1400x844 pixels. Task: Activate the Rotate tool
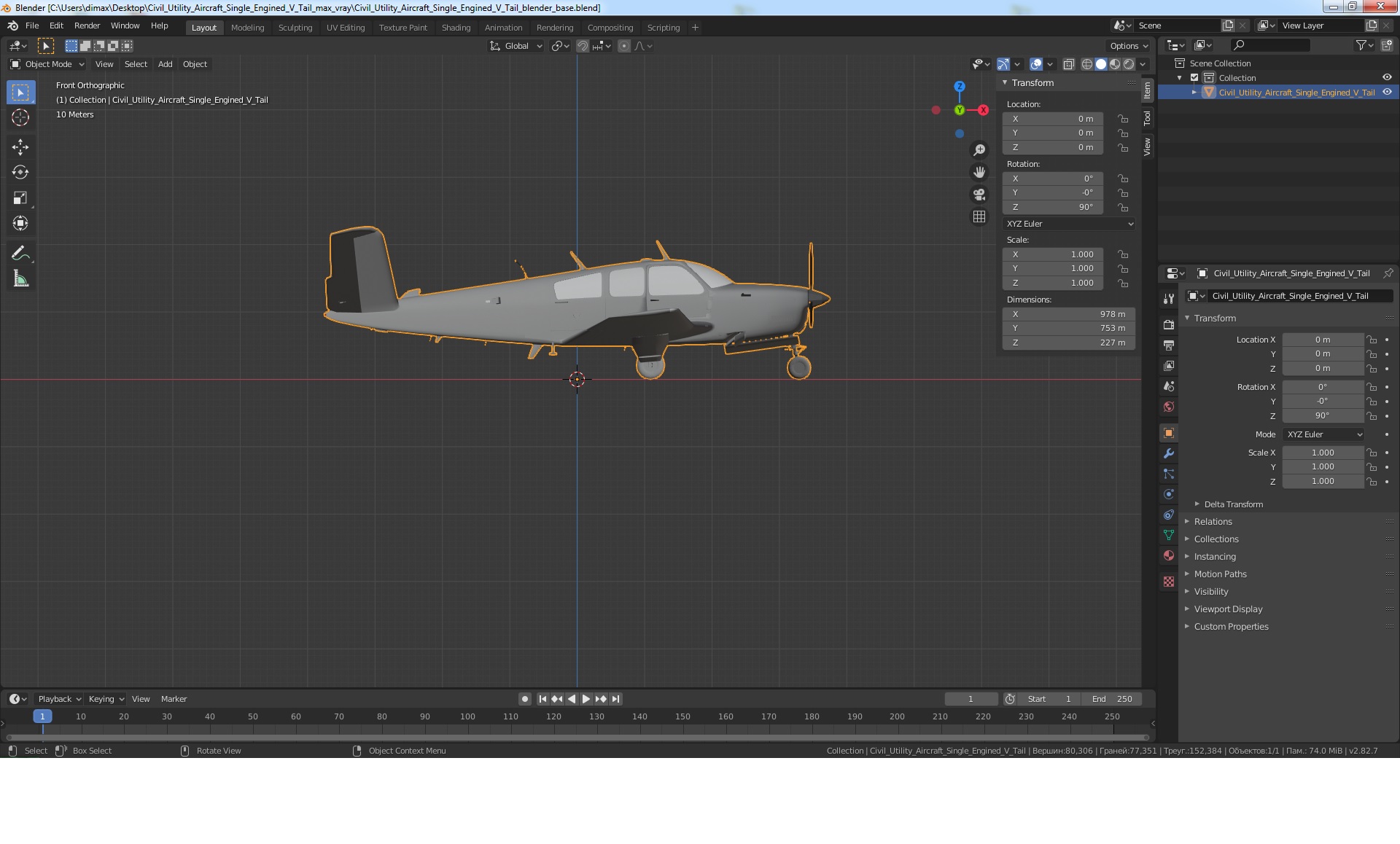[x=20, y=173]
